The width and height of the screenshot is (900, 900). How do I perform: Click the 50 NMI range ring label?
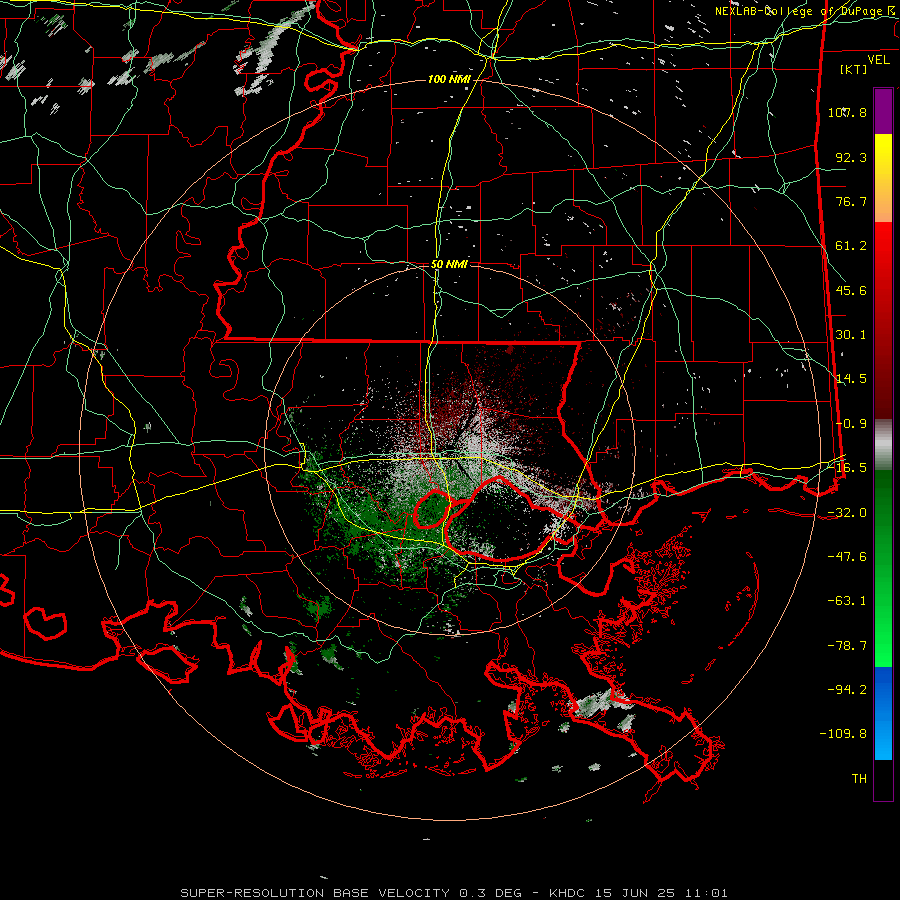click(x=449, y=264)
